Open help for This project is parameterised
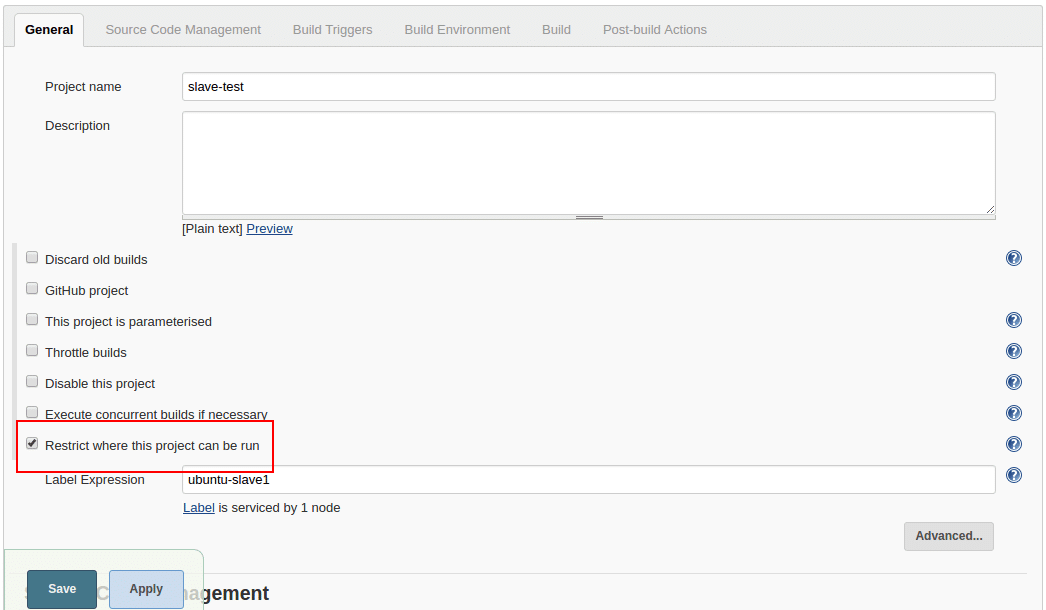This screenshot has width=1046, height=610. (1013, 320)
